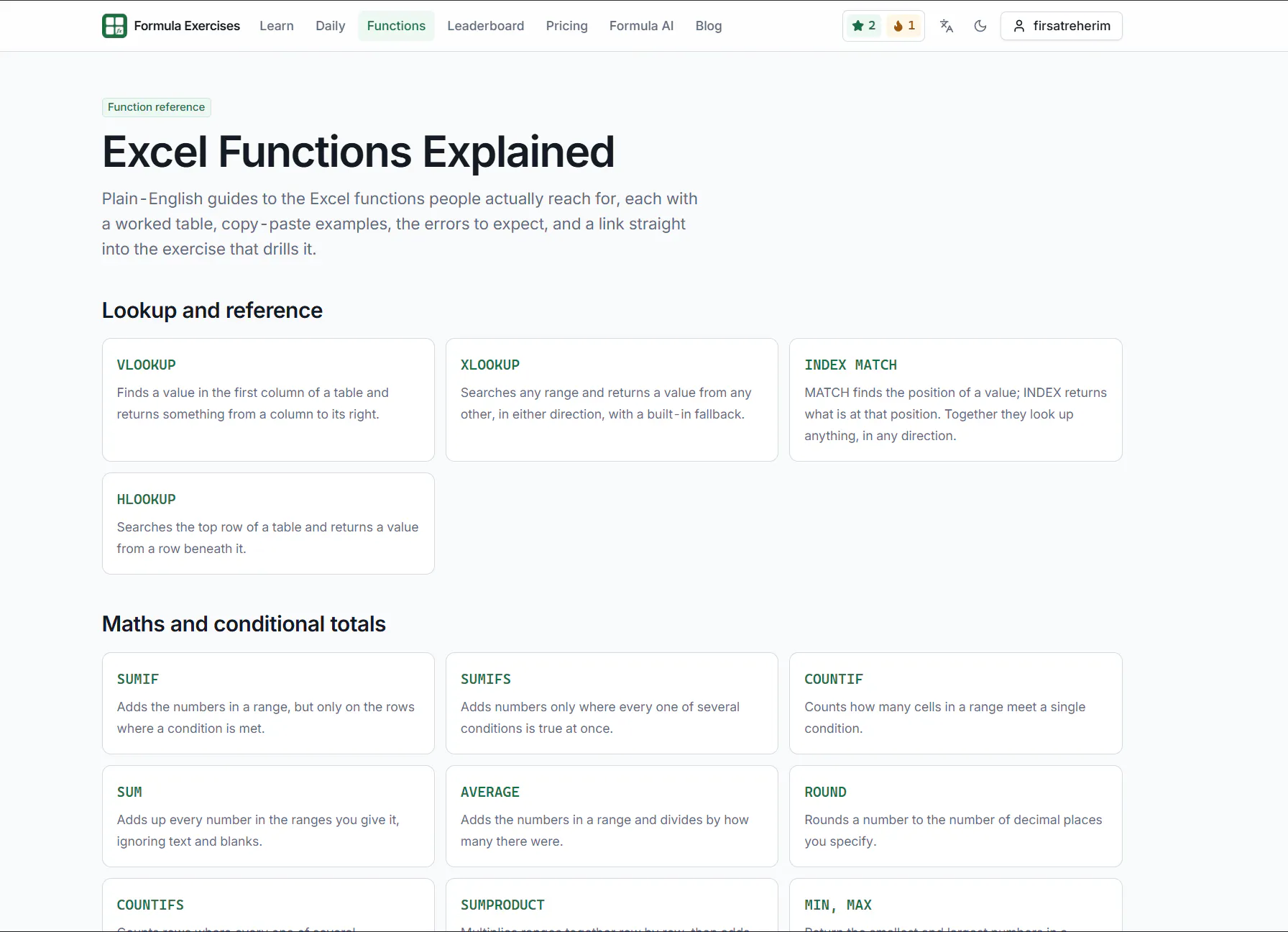Click the Formula Exercises logo icon
The width and height of the screenshot is (1288, 932).
(114, 26)
